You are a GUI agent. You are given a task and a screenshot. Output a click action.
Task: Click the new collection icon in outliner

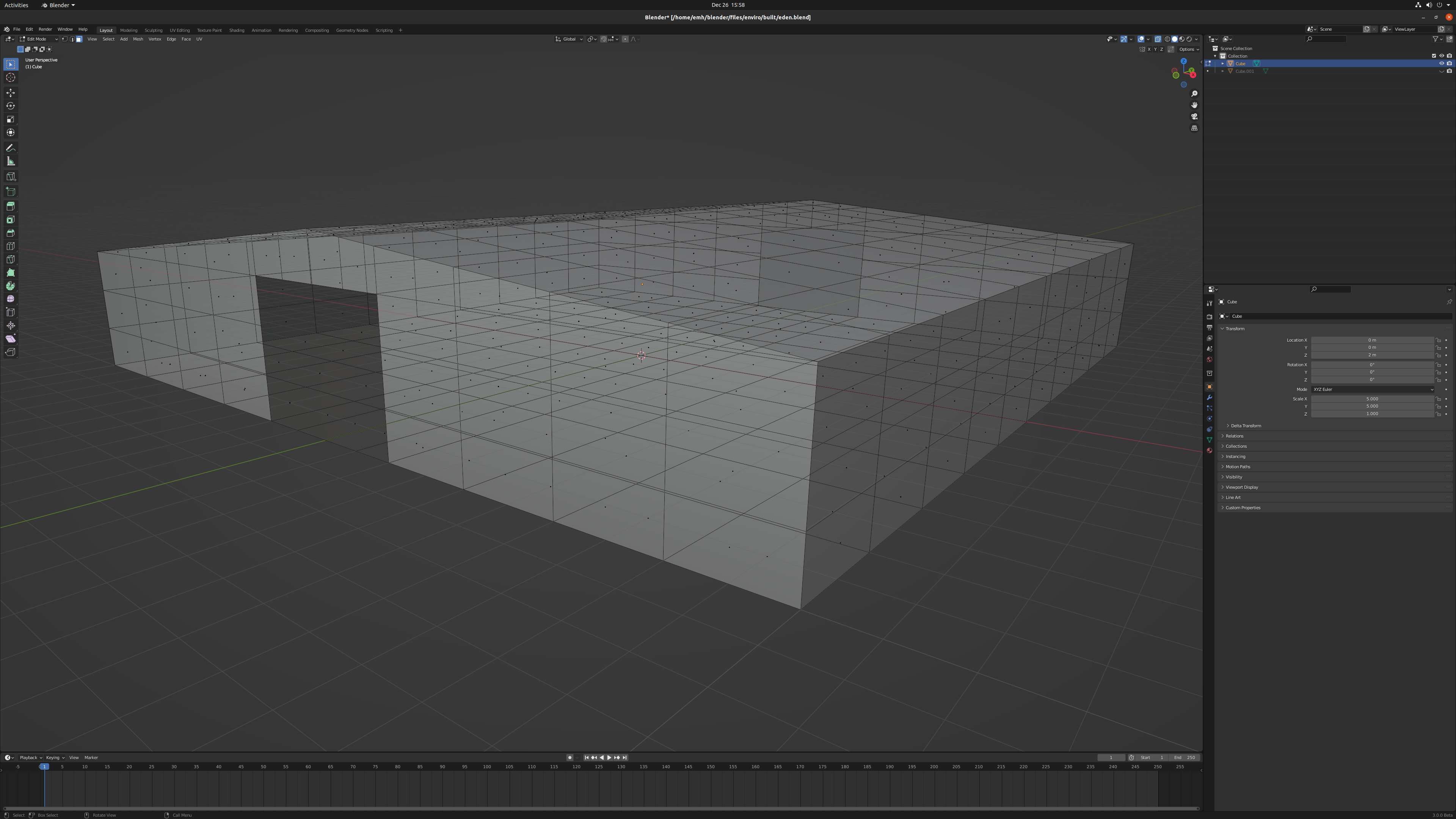tap(1450, 39)
